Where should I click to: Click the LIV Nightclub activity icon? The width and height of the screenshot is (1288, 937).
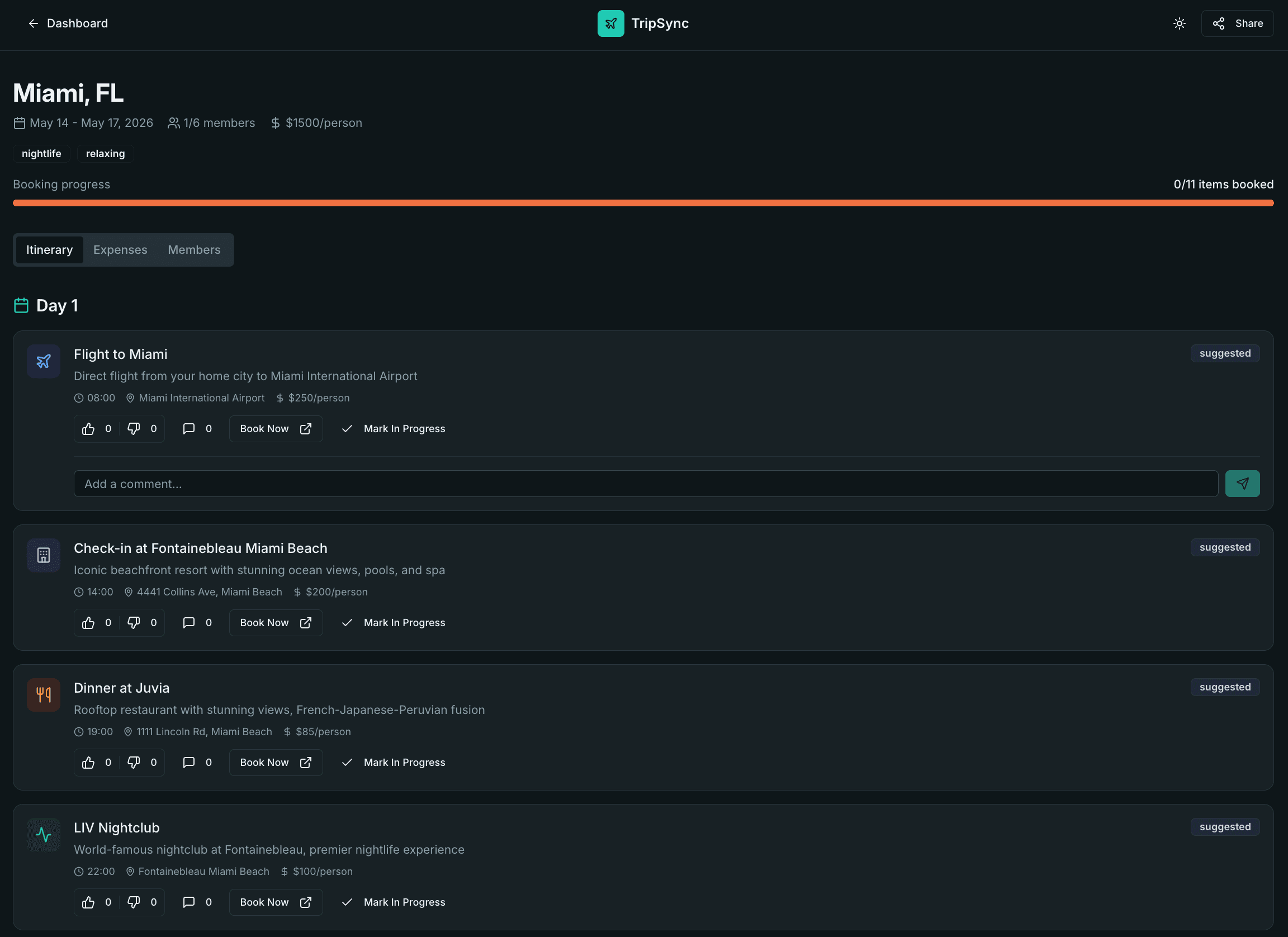point(44,835)
